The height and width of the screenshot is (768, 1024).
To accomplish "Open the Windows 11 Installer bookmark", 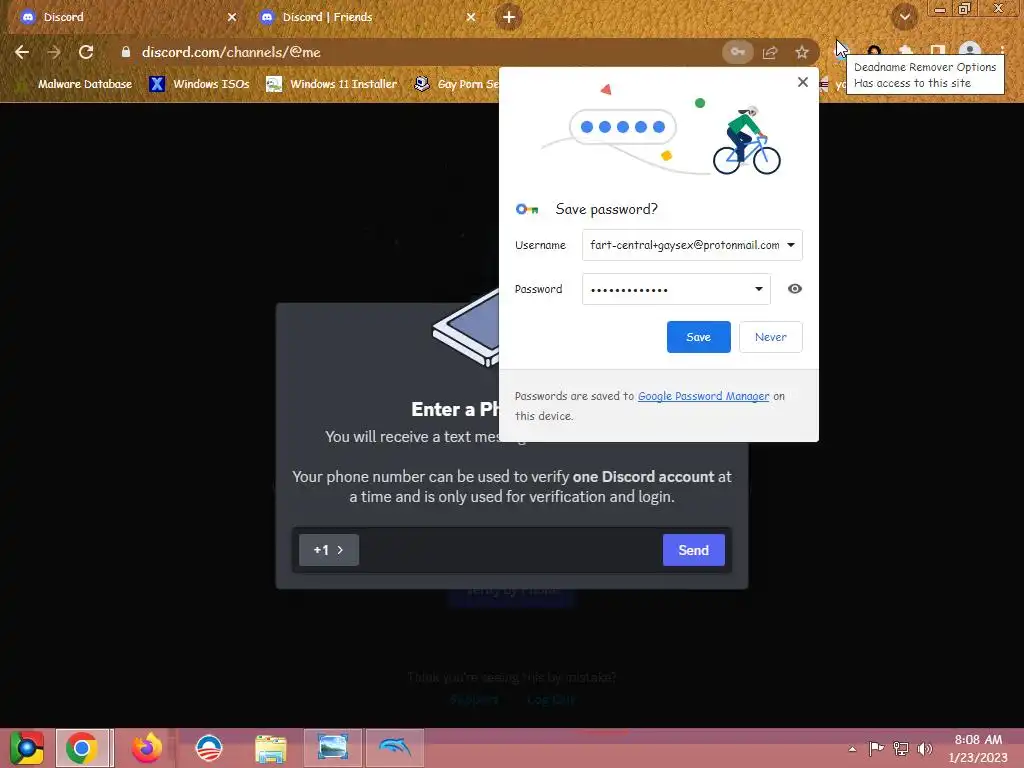I will tap(332, 84).
